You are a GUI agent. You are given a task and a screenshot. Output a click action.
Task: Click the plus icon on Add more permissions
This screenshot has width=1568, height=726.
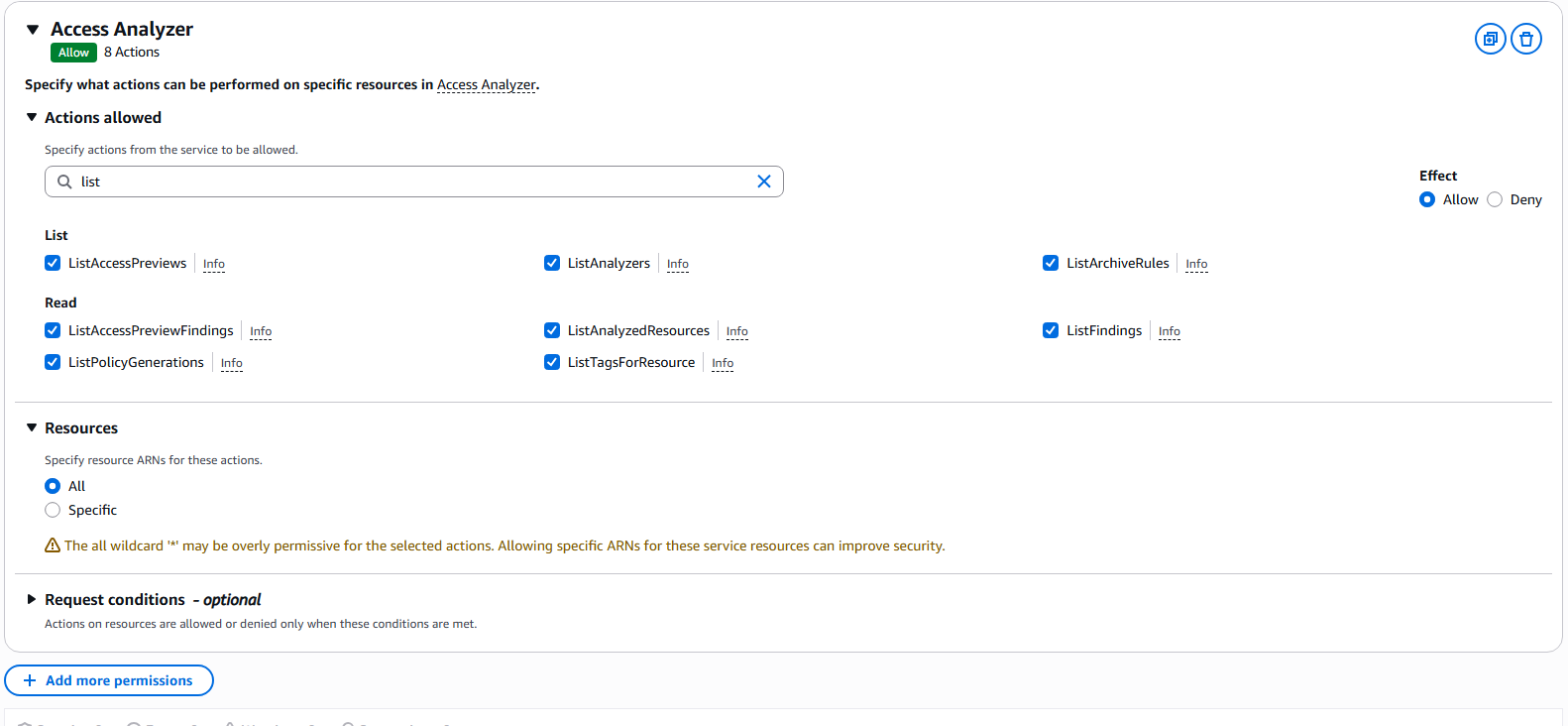(30, 680)
